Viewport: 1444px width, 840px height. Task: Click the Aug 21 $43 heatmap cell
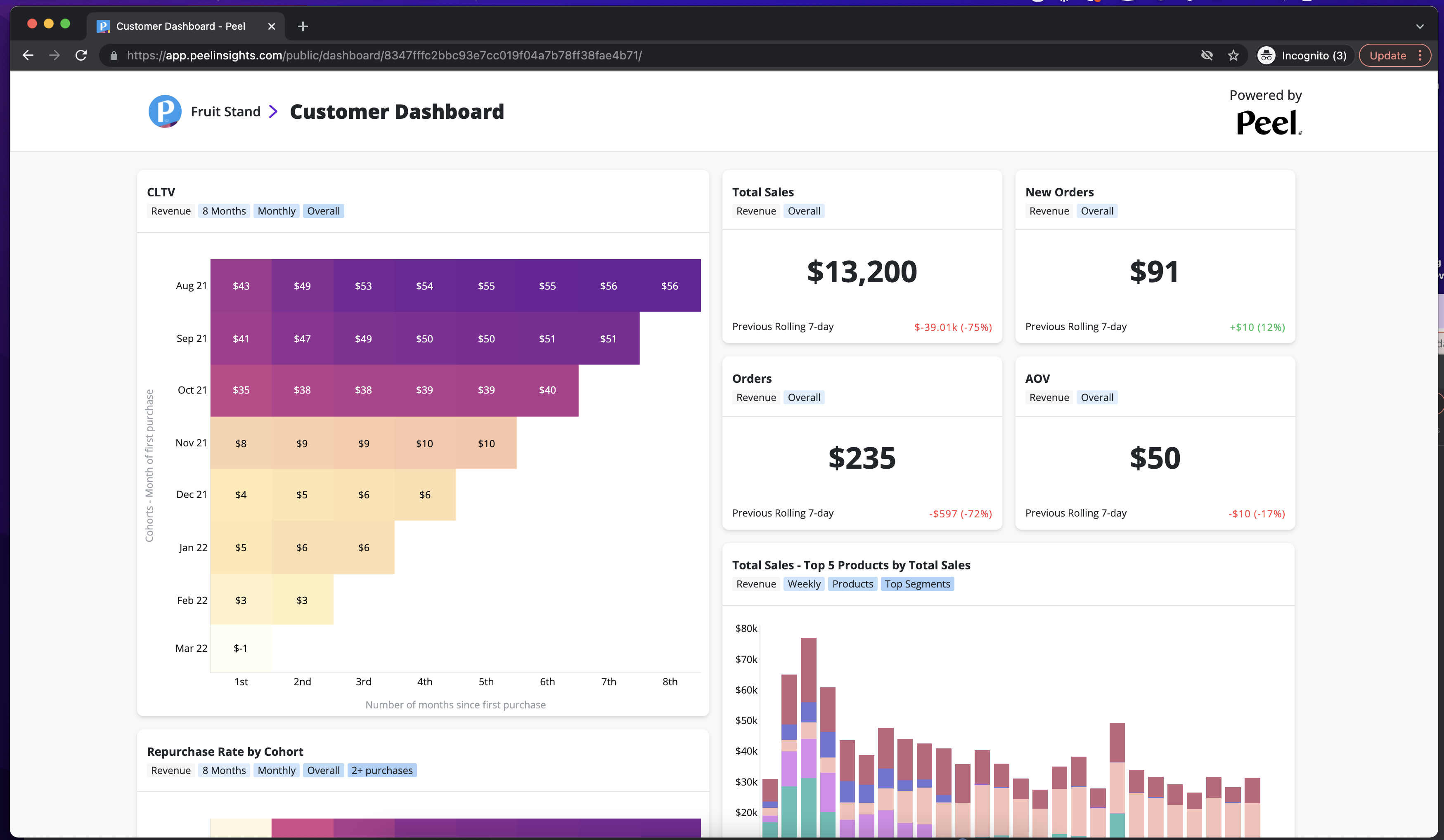click(x=241, y=286)
